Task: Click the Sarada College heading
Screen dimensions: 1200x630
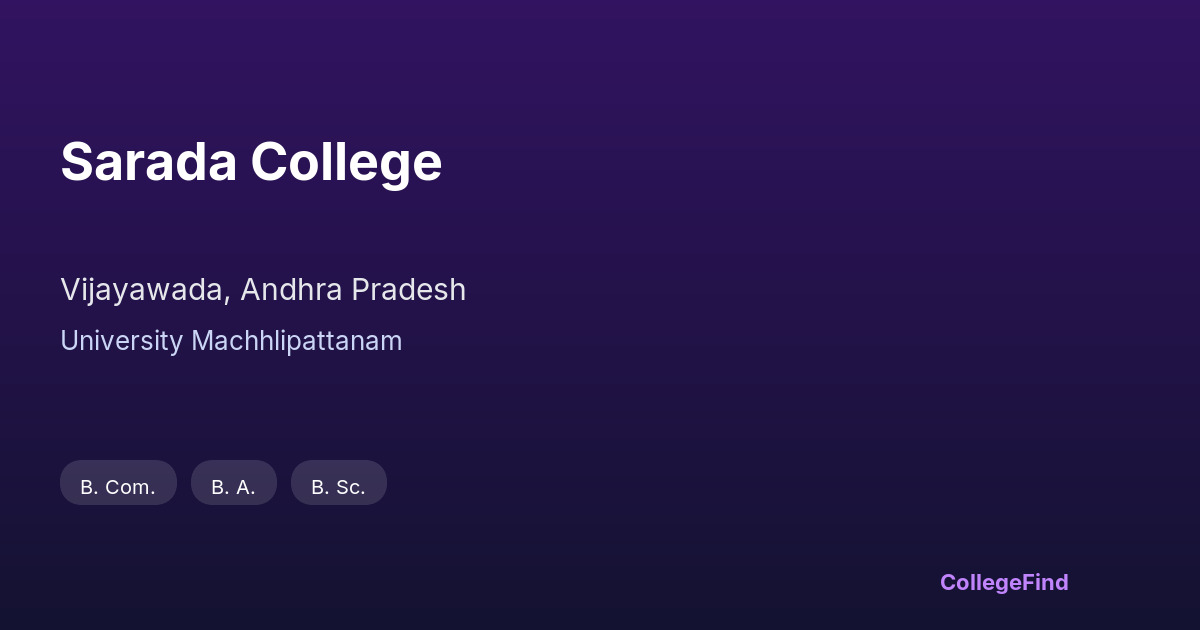Action: (x=251, y=162)
